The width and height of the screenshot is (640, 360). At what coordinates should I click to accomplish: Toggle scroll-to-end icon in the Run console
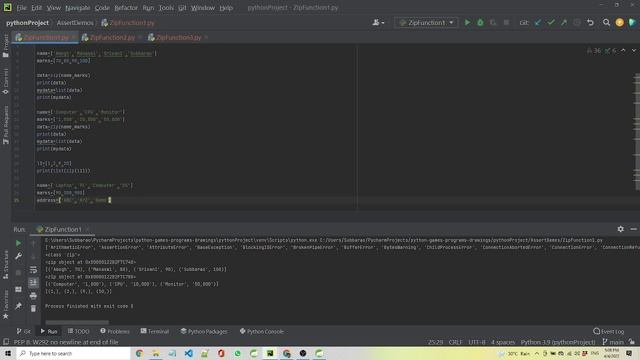[x=33, y=282]
